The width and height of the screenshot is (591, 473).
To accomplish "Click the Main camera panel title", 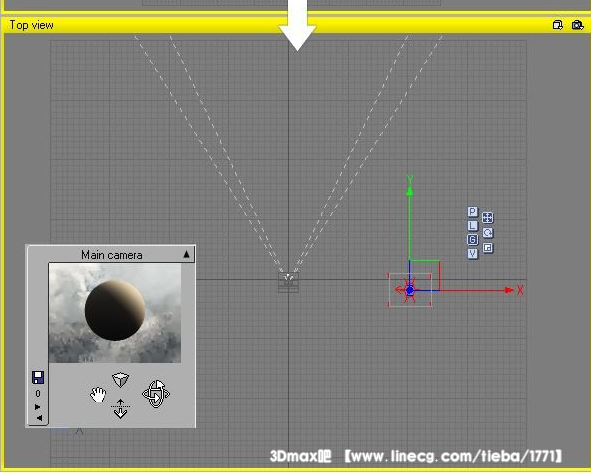I will point(112,255).
